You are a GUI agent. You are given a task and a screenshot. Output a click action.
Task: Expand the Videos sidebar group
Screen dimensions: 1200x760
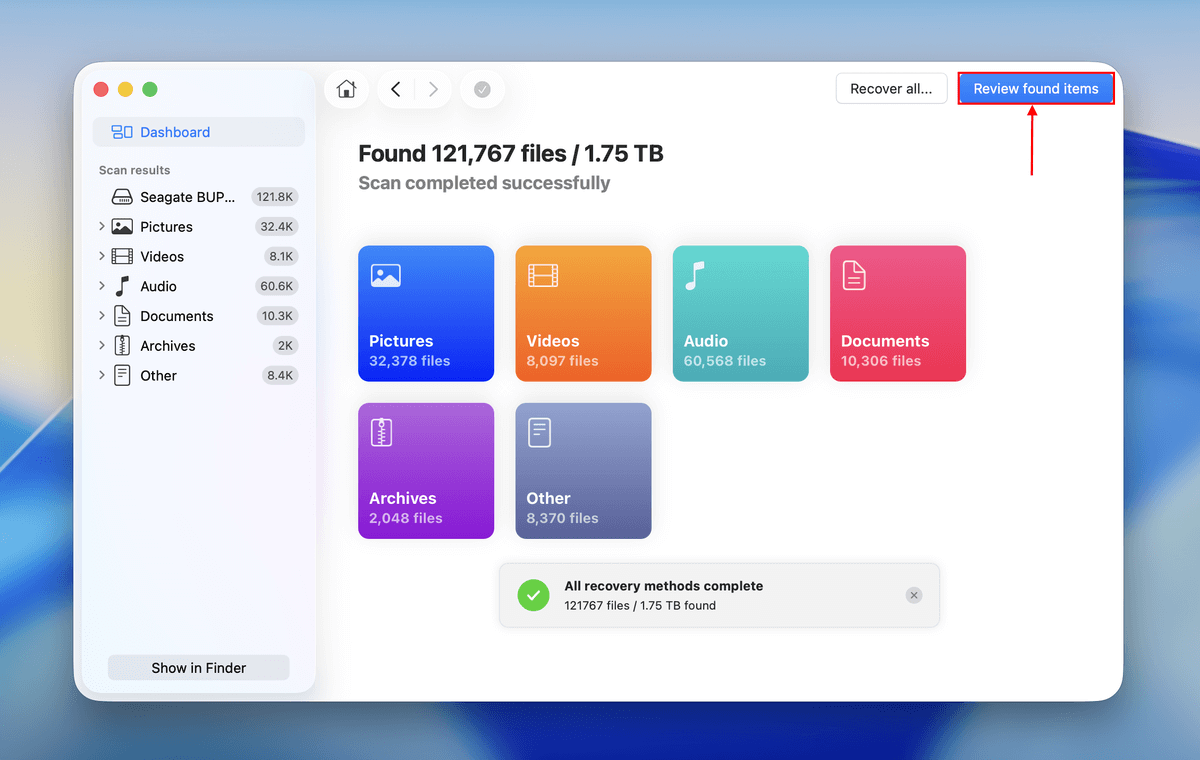(102, 257)
